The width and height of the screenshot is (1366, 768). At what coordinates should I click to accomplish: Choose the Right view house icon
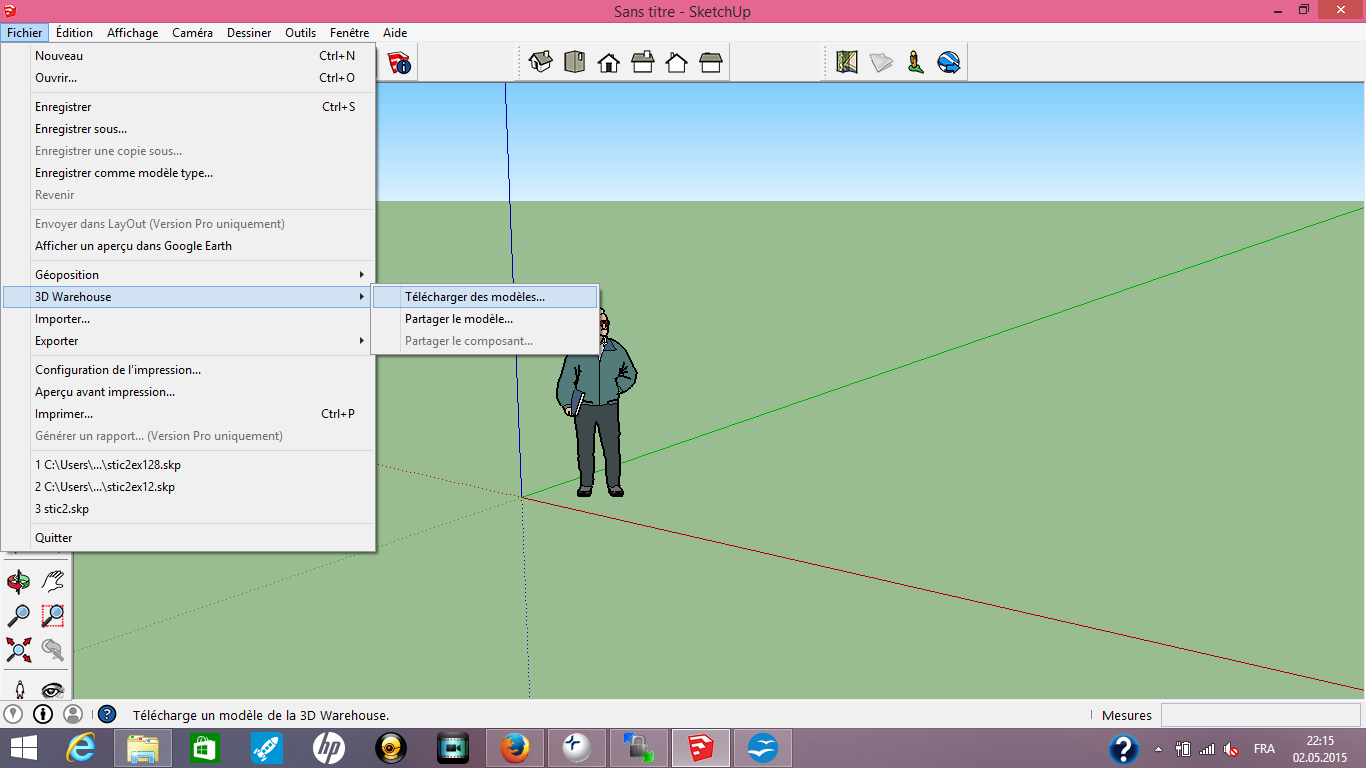[642, 62]
